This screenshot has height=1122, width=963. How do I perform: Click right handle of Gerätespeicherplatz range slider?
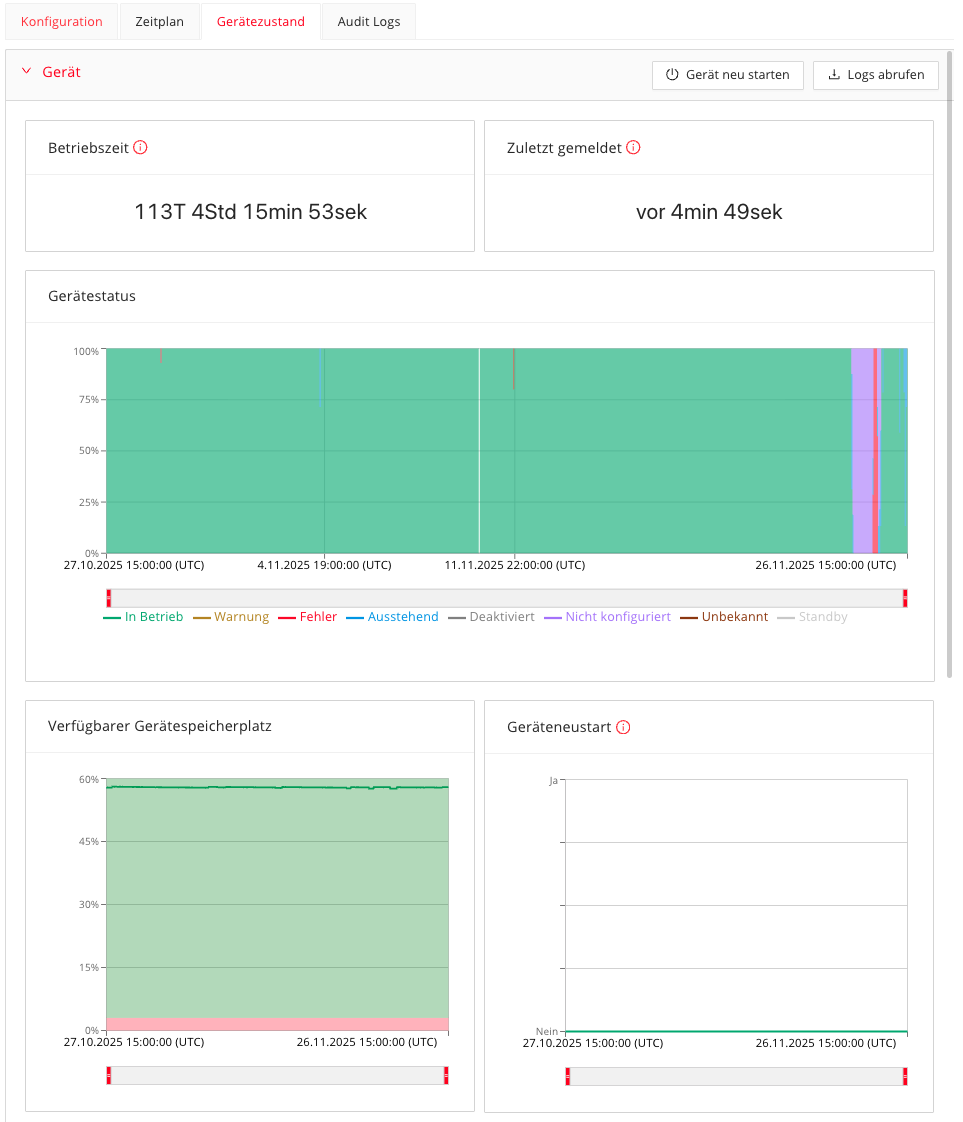[446, 1075]
